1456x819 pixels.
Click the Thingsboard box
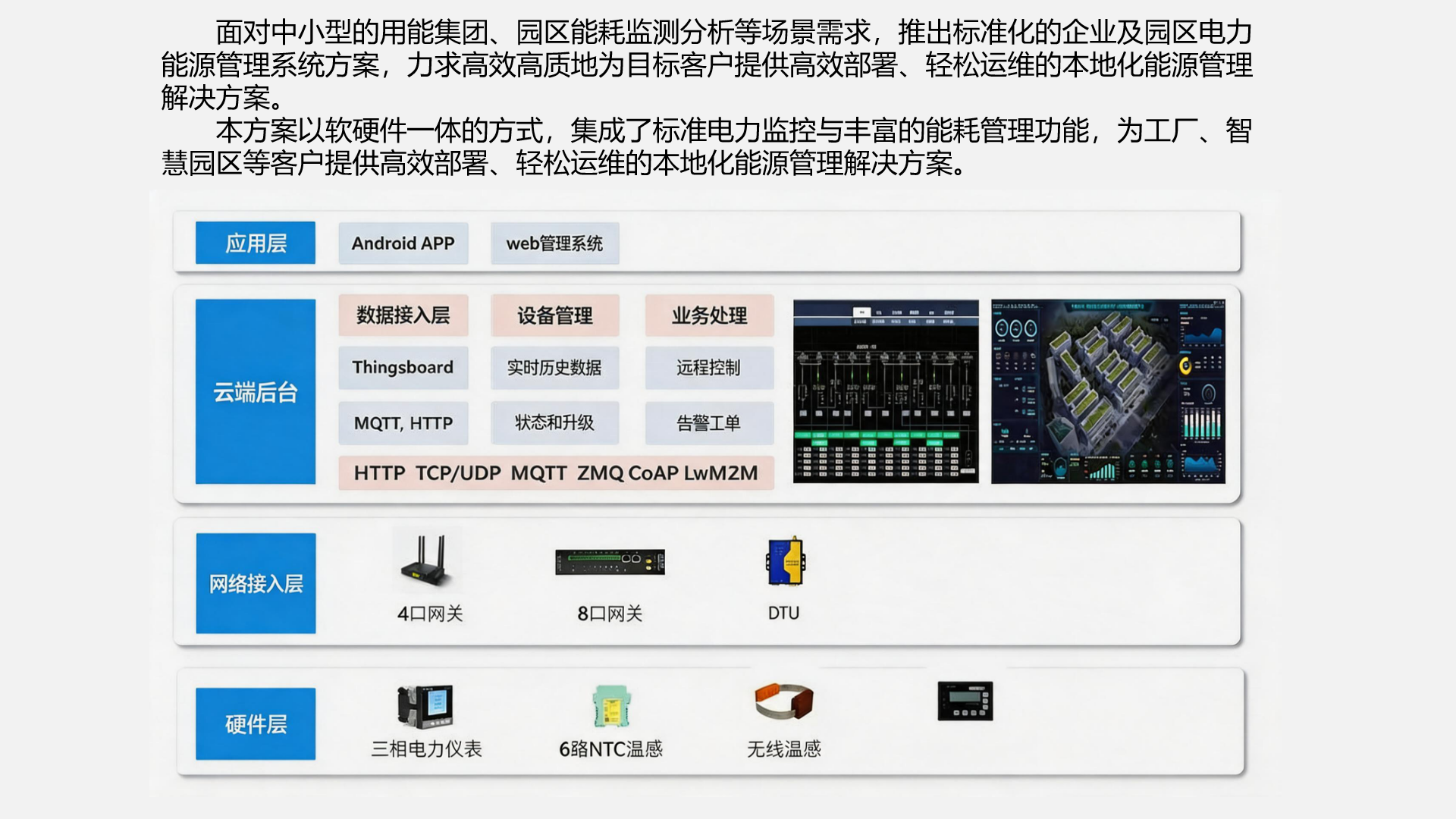403,368
